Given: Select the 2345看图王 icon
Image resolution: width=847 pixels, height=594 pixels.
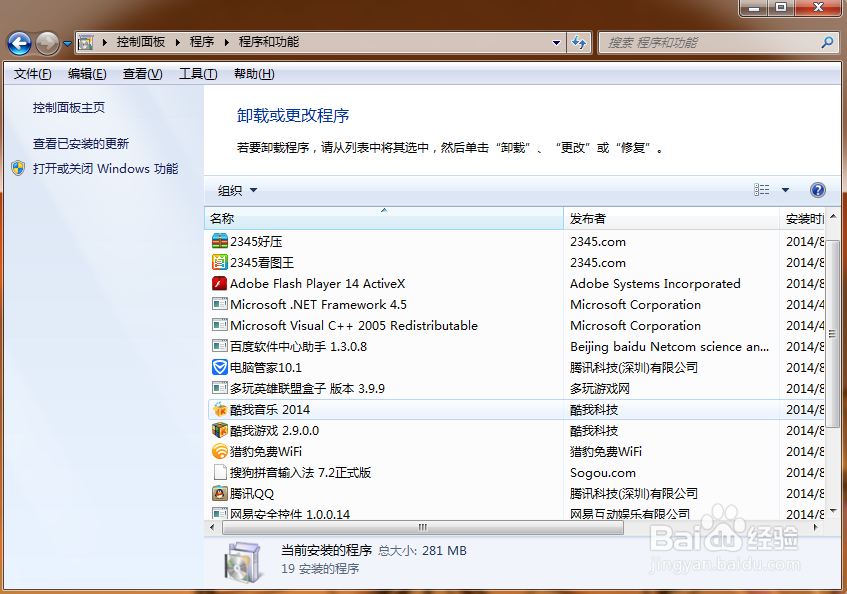Looking at the screenshot, I should click(220, 262).
